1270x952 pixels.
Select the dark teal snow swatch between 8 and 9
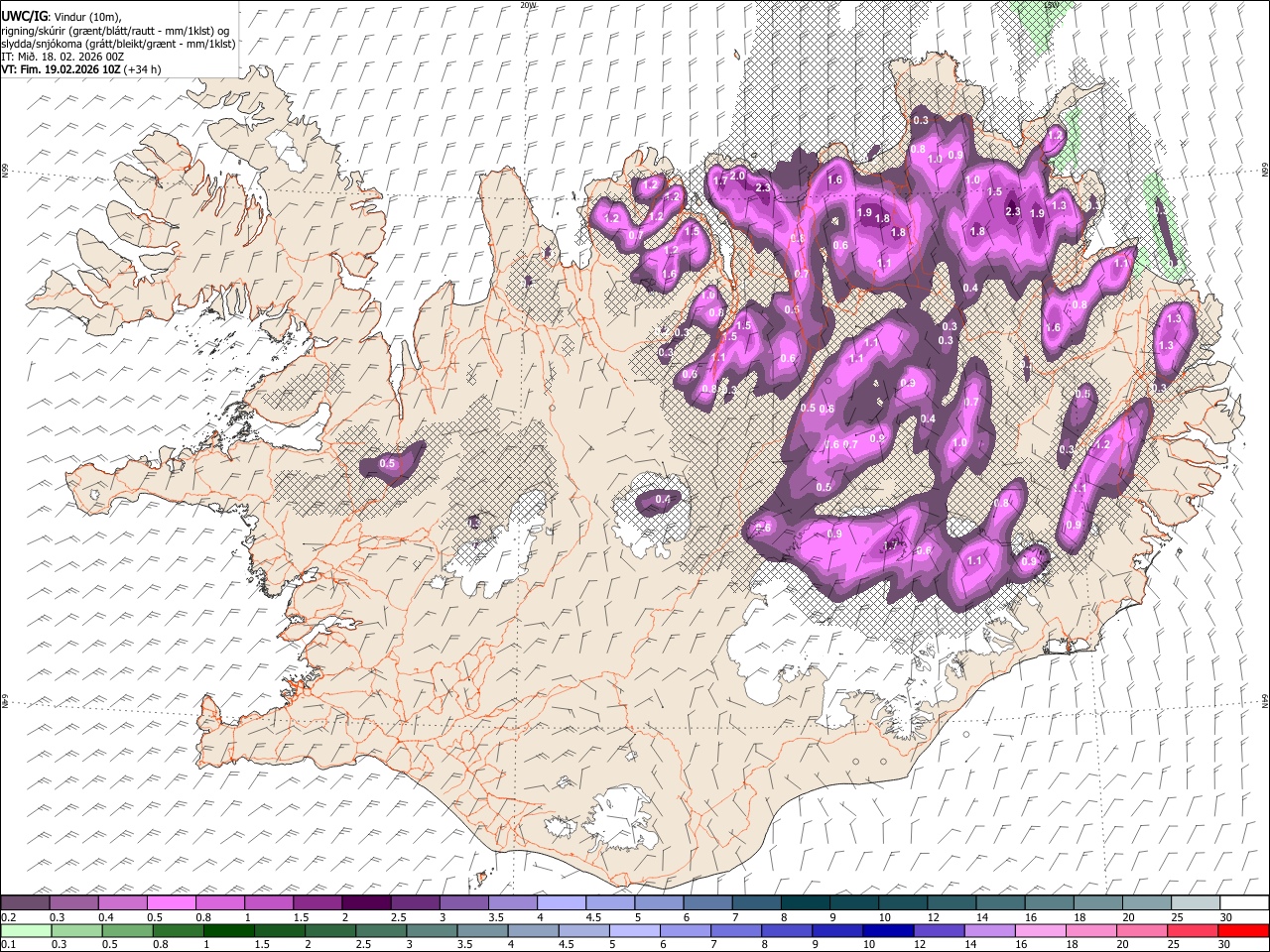[x=805, y=902]
